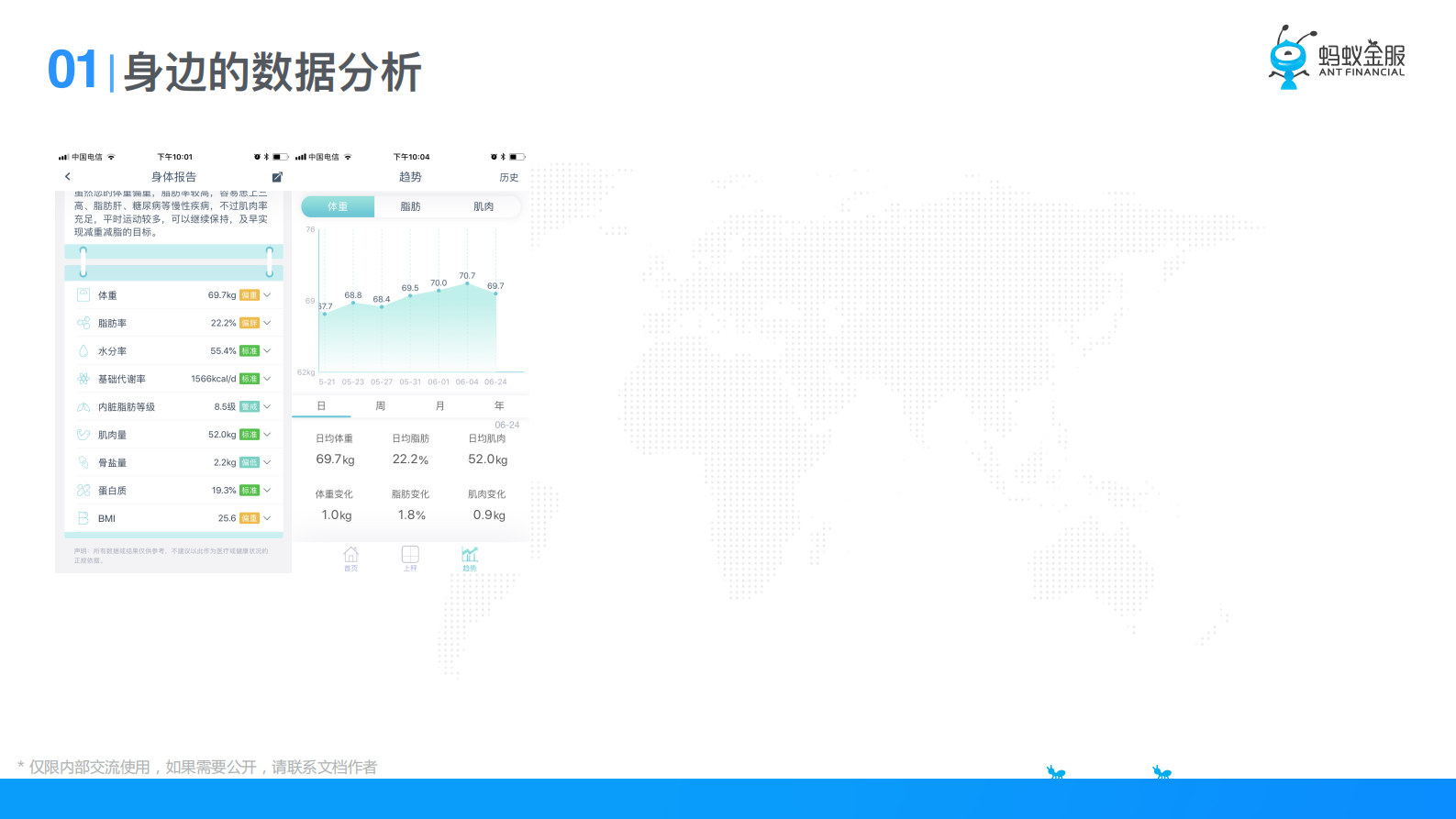
Task: Select the 68.8 data point on chart
Action: tap(353, 303)
